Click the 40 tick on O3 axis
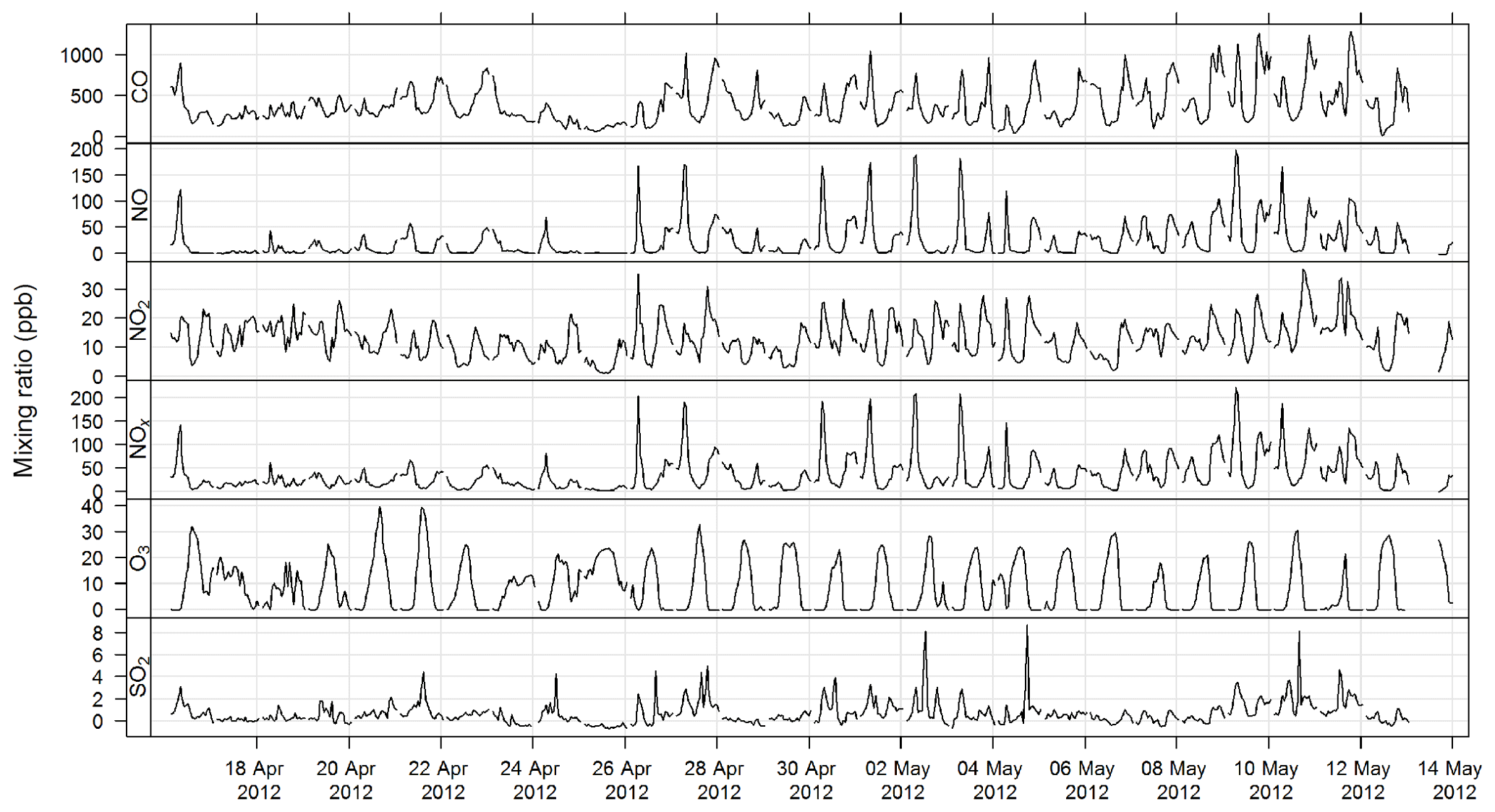 (92, 507)
